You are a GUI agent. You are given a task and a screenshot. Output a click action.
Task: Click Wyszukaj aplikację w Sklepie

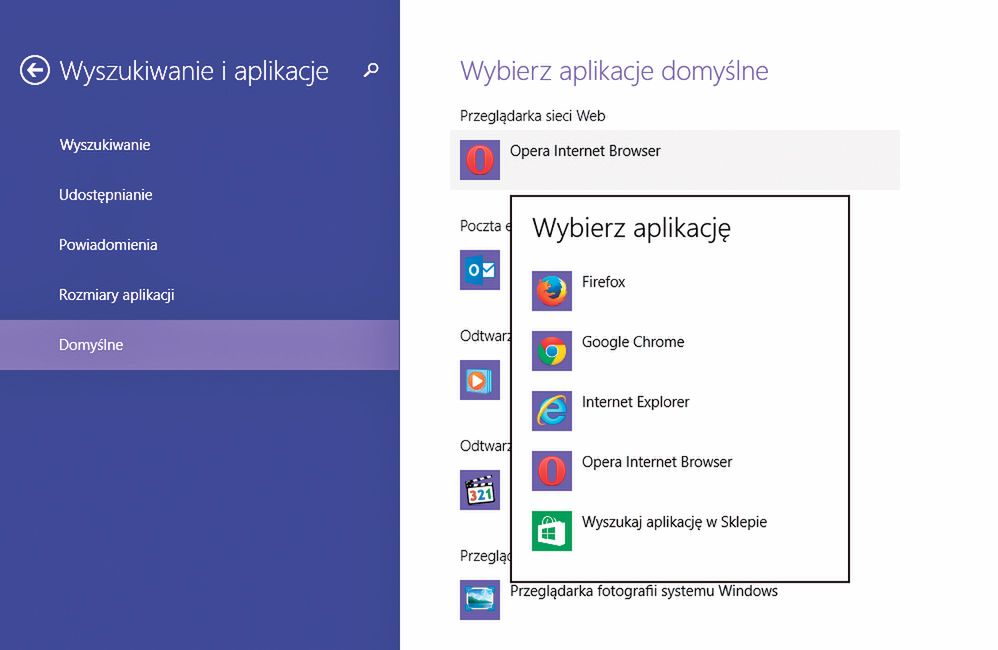click(x=674, y=522)
